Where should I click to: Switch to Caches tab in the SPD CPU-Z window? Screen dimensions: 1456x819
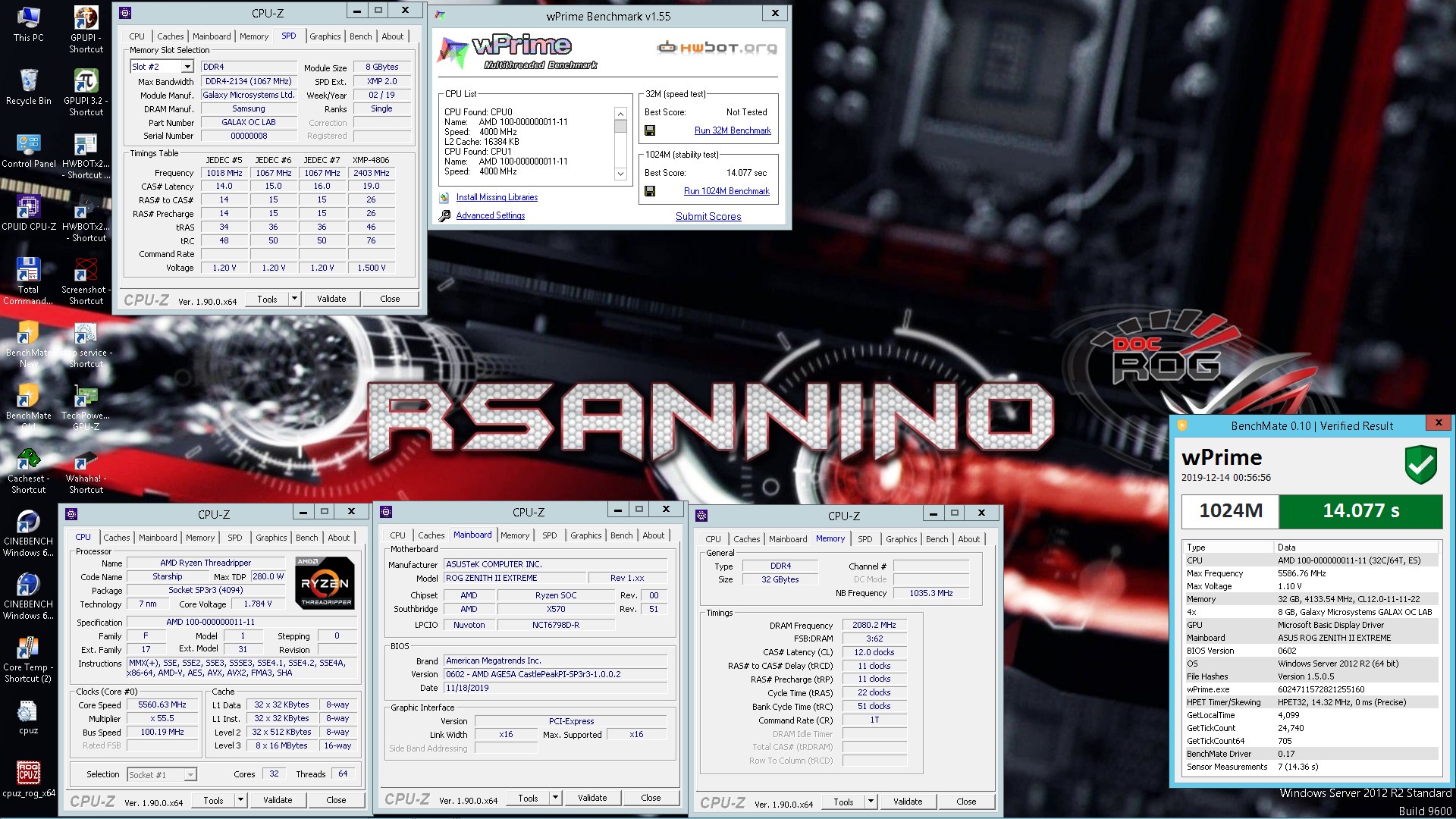point(170,36)
